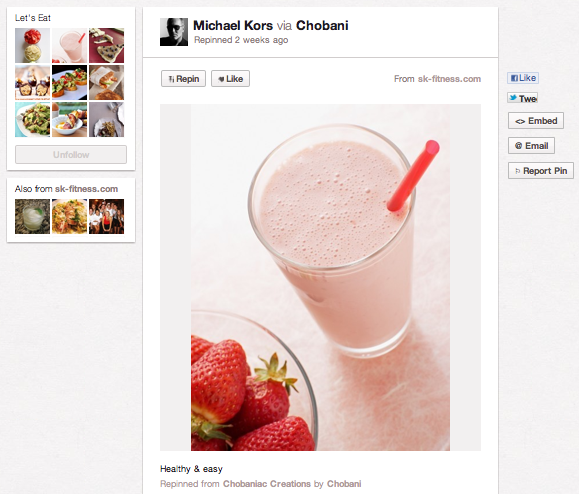Open Chobani profile link in header

(322, 25)
